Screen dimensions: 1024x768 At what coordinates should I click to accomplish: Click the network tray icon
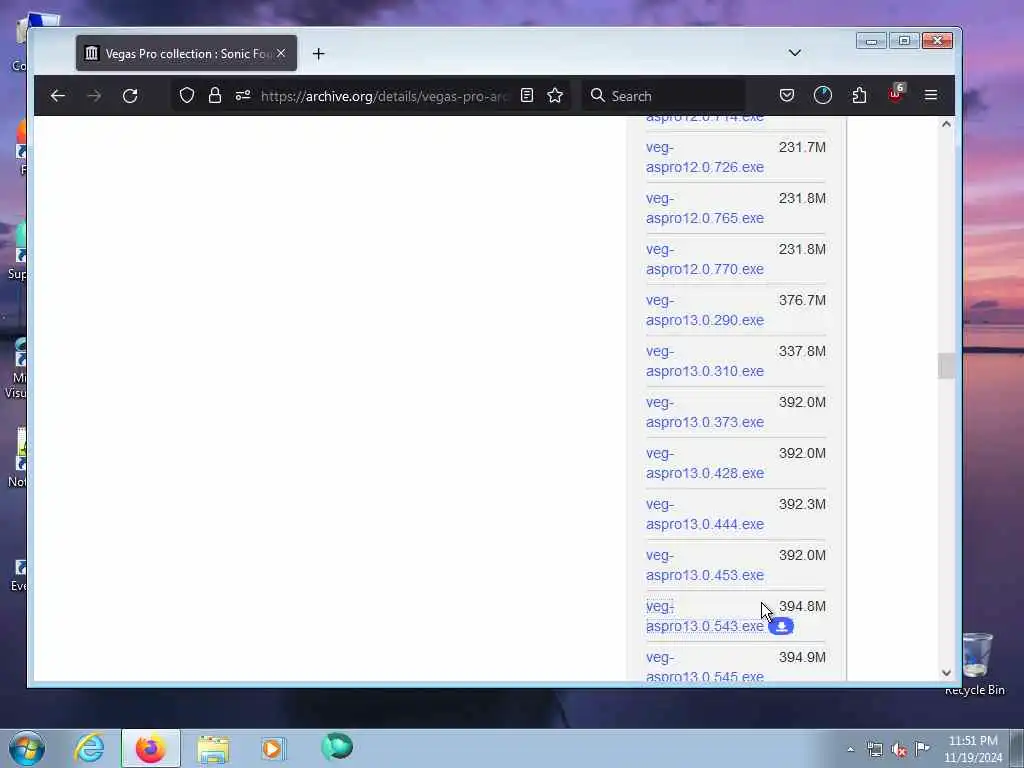coord(874,749)
